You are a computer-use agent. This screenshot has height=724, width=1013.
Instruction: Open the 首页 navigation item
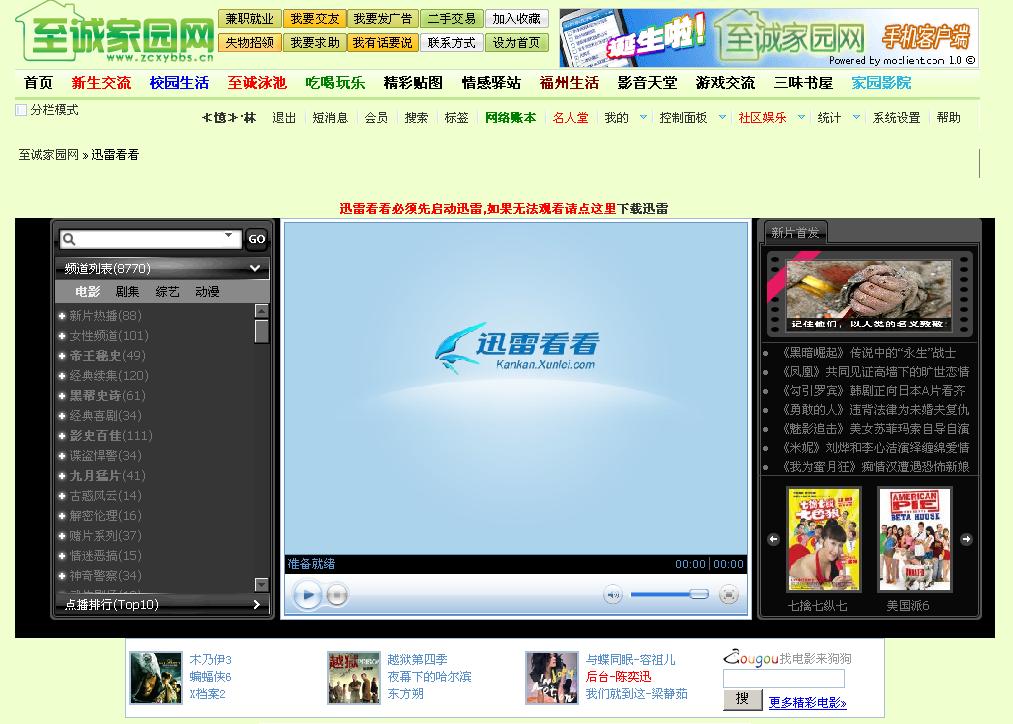(x=38, y=83)
